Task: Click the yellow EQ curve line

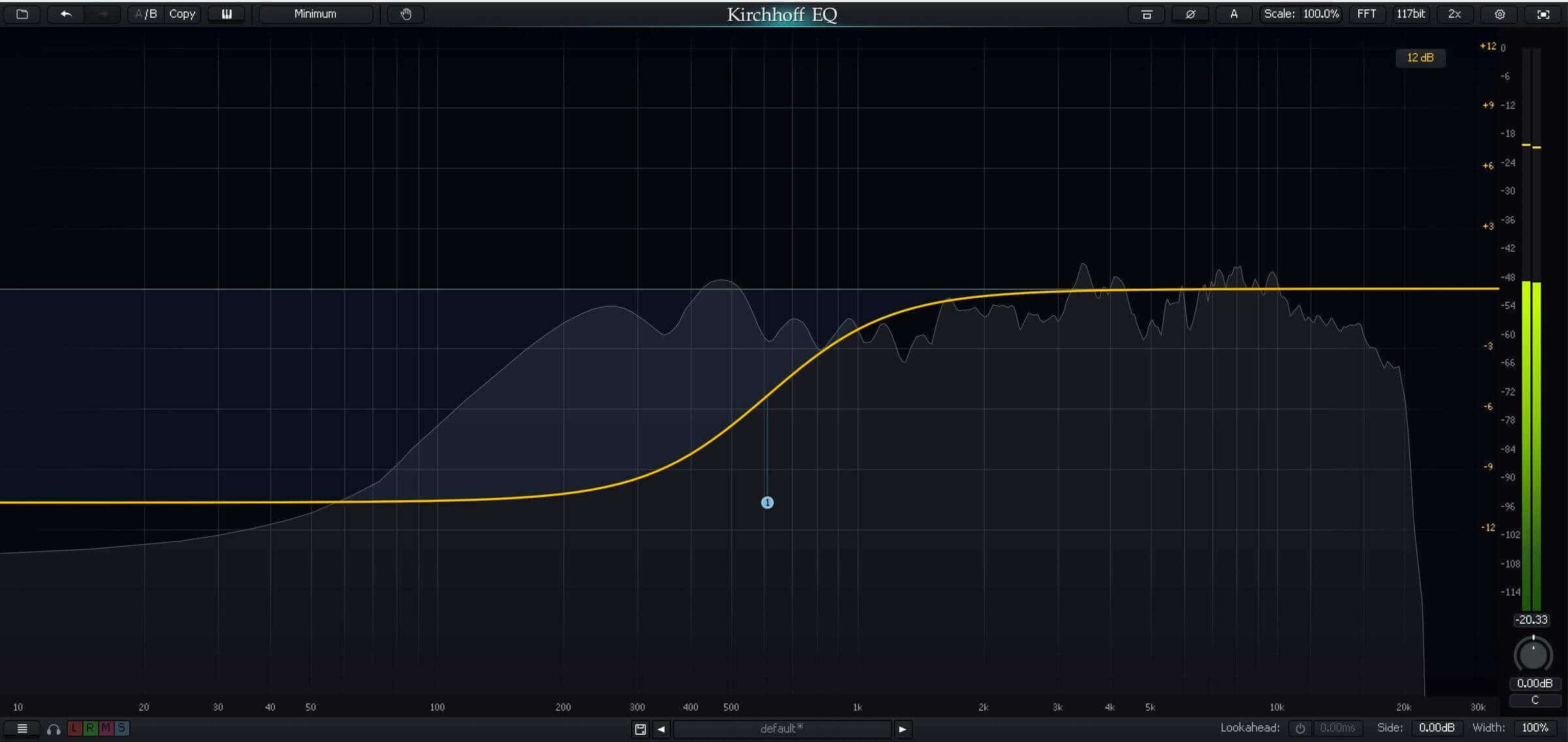Action: pyautogui.click(x=767, y=395)
